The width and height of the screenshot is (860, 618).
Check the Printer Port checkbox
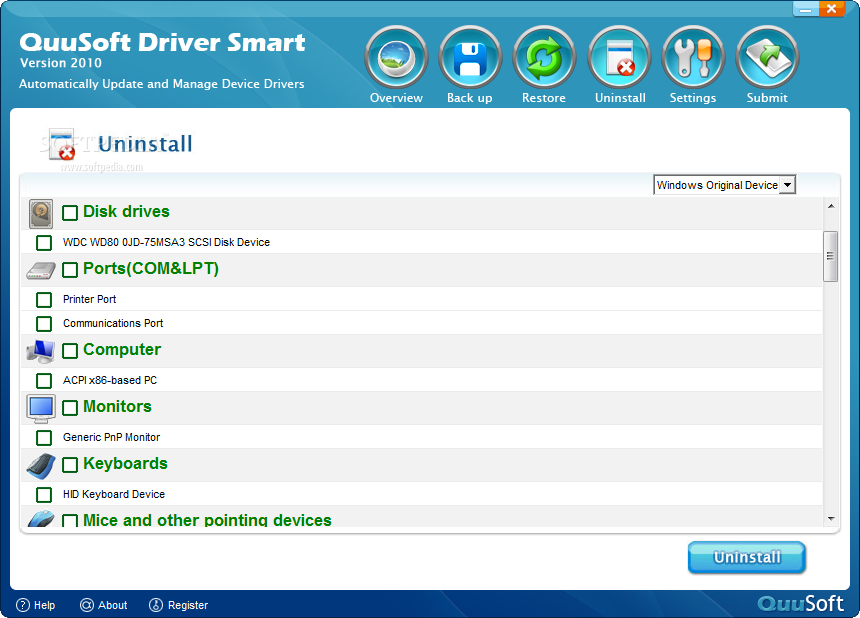click(x=44, y=299)
